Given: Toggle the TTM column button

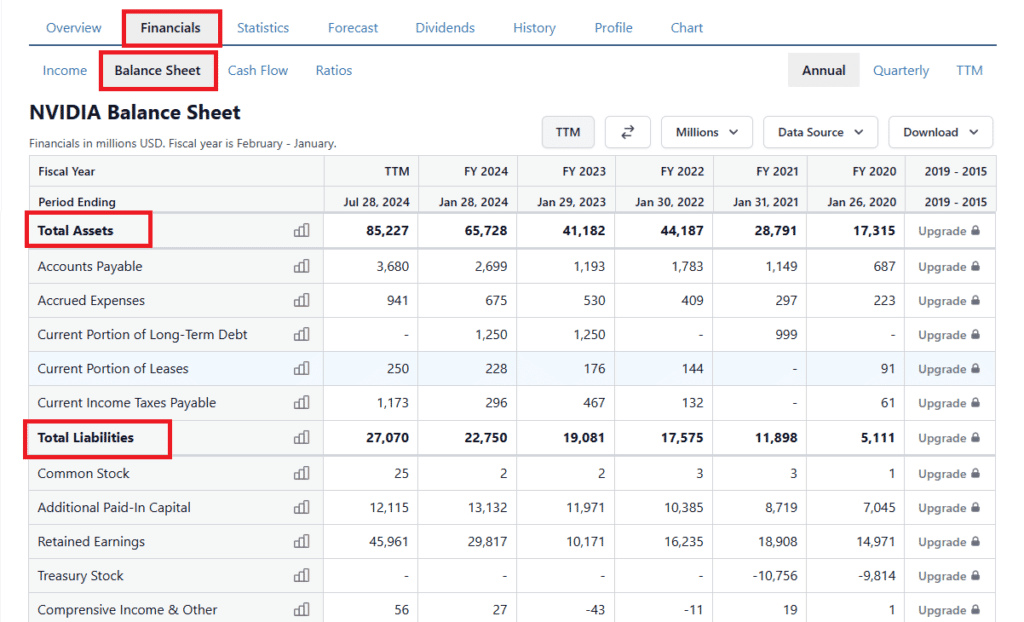Looking at the screenshot, I should pyautogui.click(x=568, y=132).
